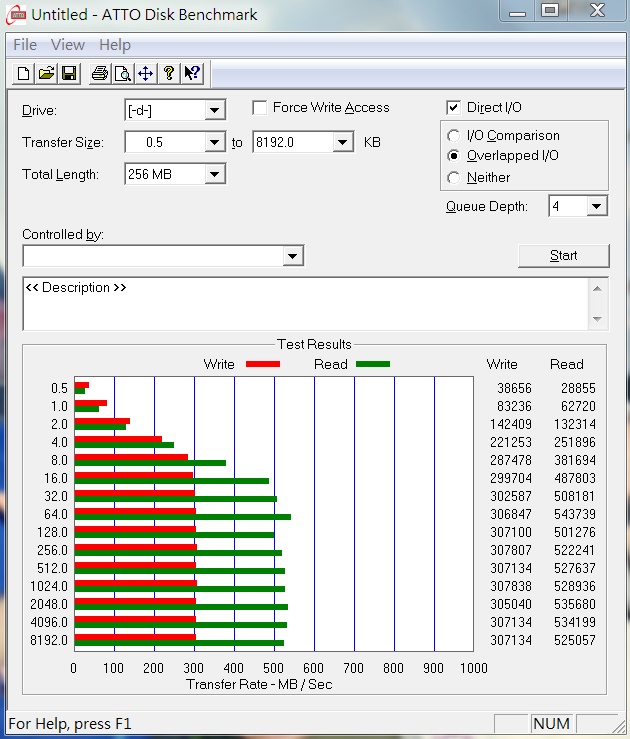
Task: Close the ATTO Disk Benchmark window
Action: click(x=597, y=11)
